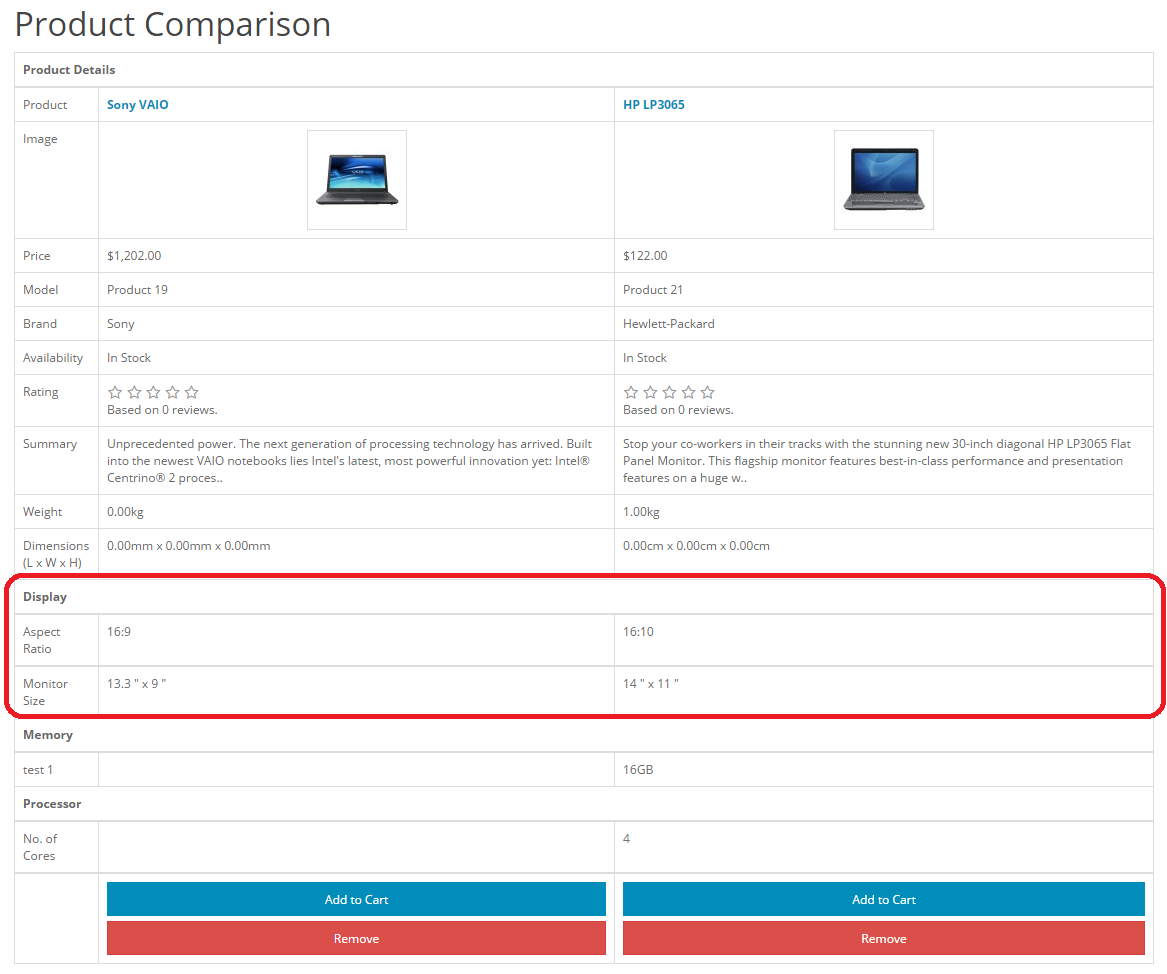Click the Summary row label
This screenshot has height=974, width=1167.
pos(50,444)
